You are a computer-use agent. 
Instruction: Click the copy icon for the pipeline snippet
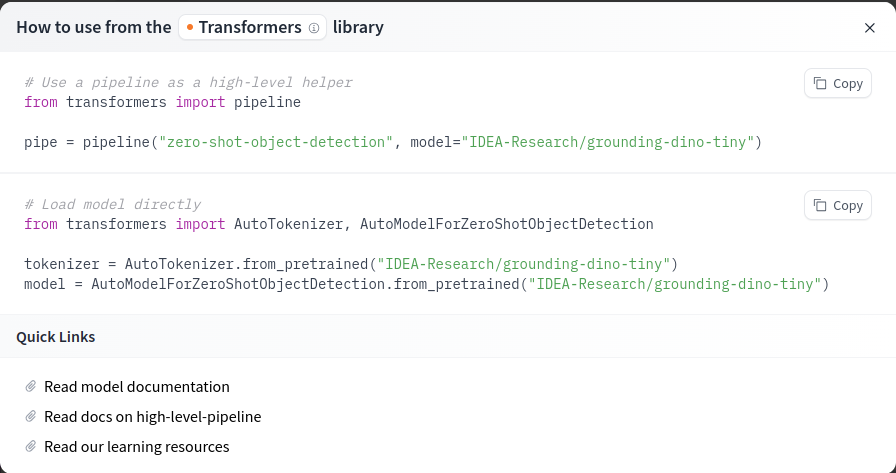point(820,83)
